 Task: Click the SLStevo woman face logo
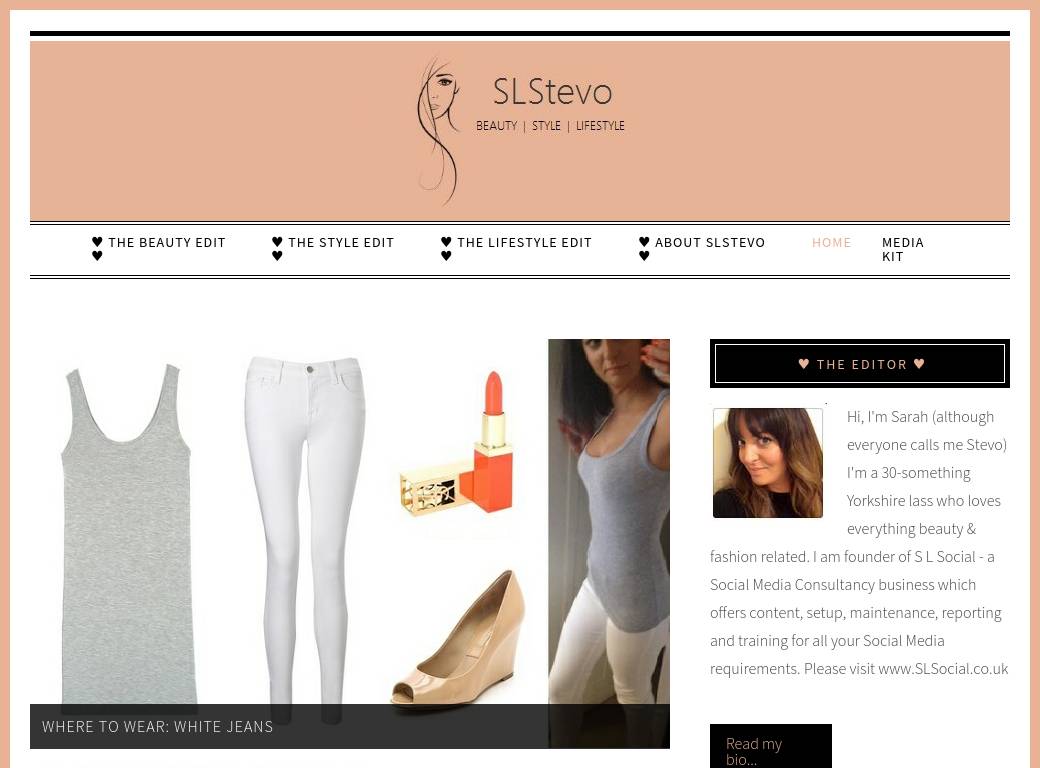439,131
